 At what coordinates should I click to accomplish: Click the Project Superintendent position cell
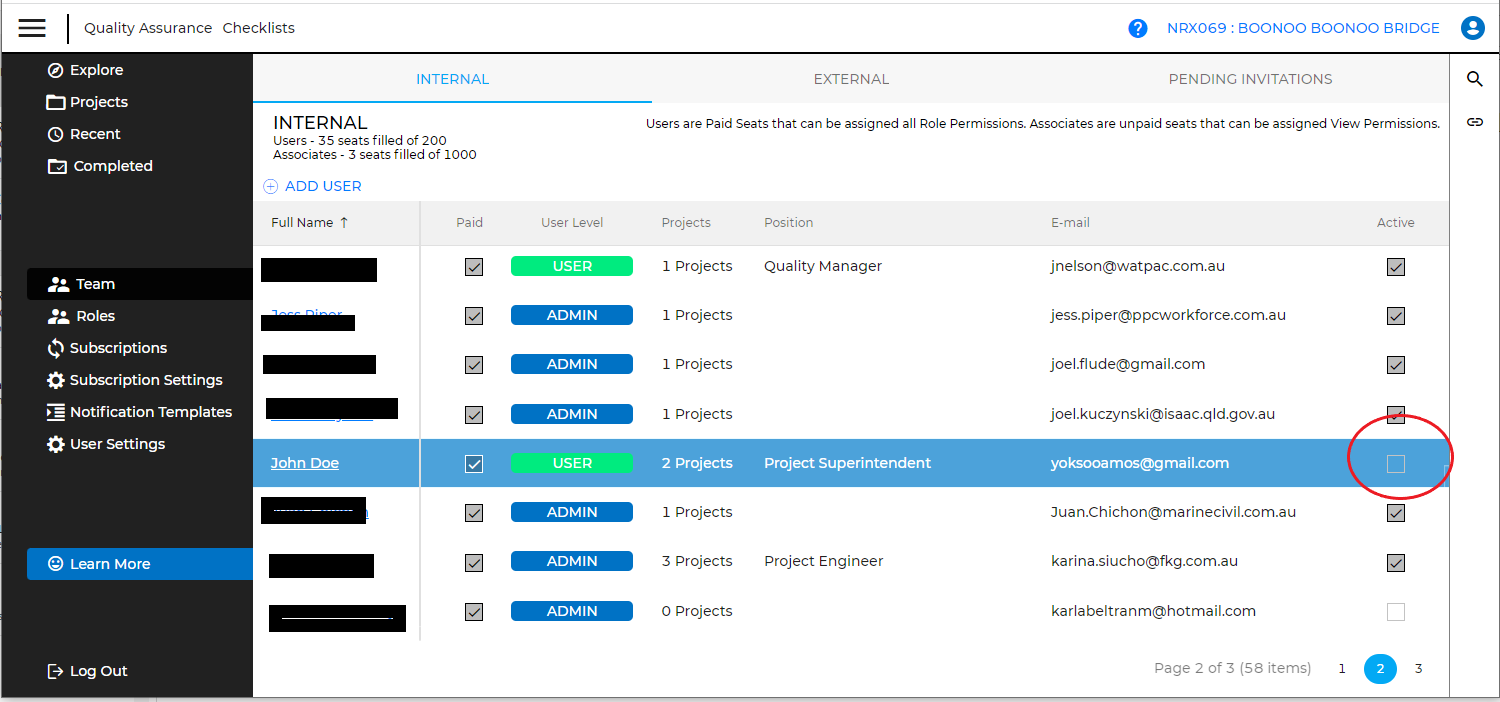click(x=847, y=463)
